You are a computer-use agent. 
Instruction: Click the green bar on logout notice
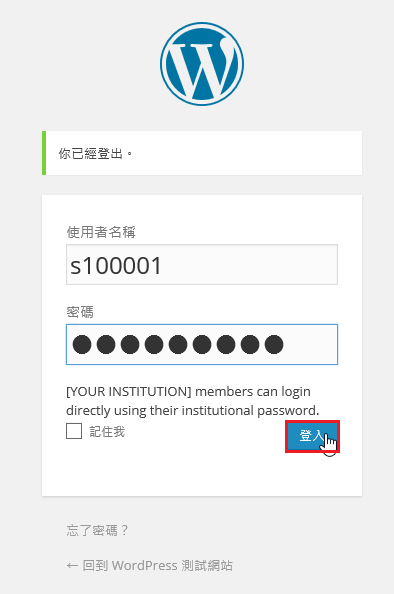pos(44,153)
